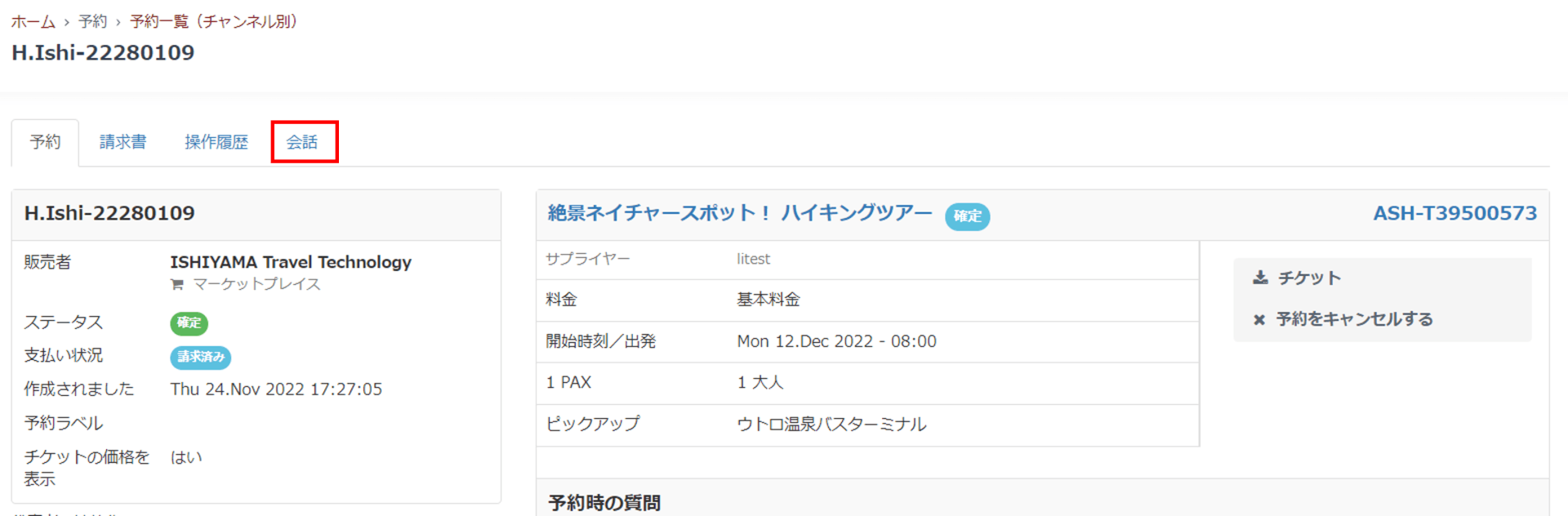
Task: Open 予約一覧（チャンネル別） breadcrumb link
Action: click(x=216, y=21)
